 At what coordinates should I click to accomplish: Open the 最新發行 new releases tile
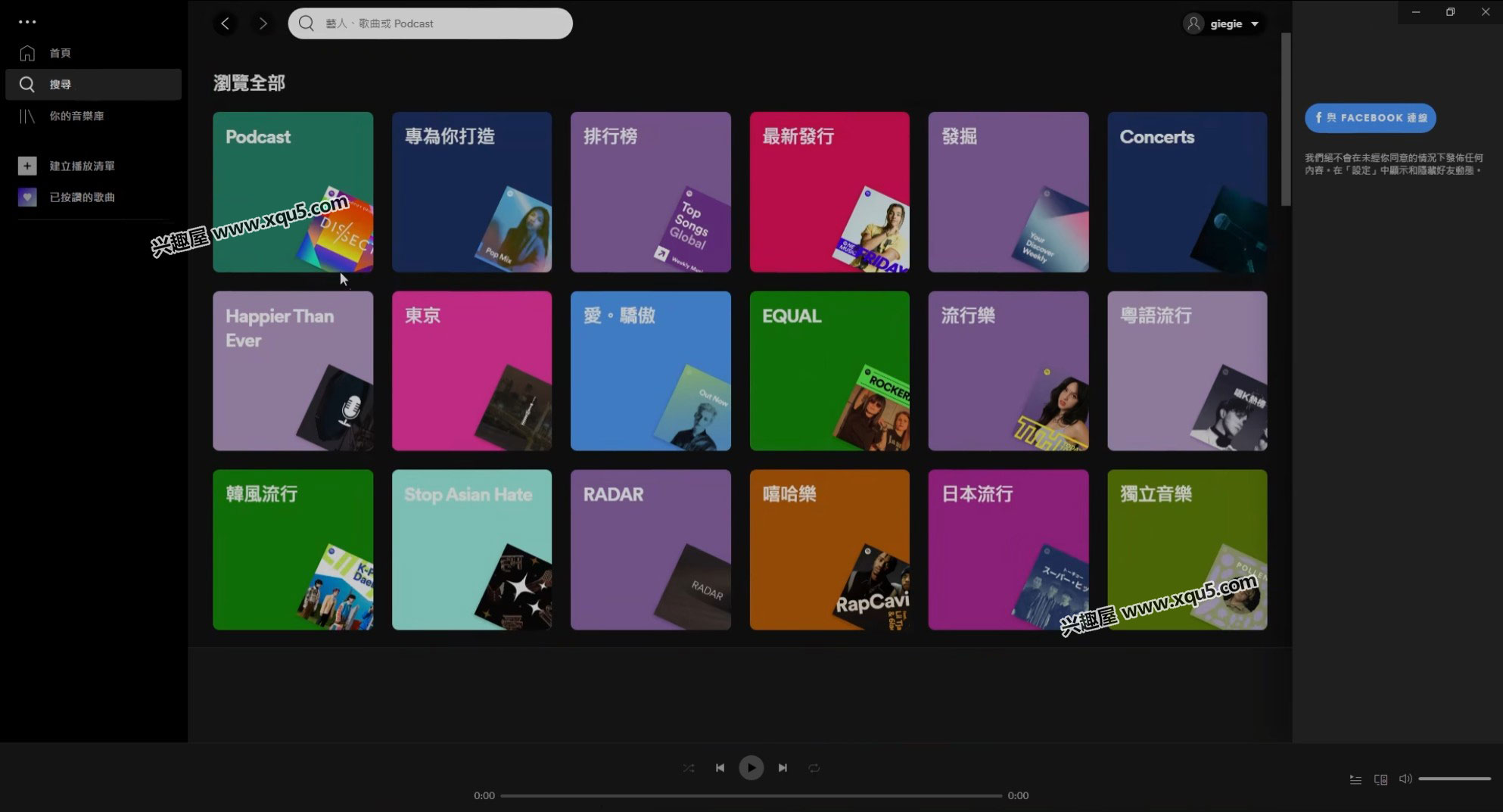point(829,192)
